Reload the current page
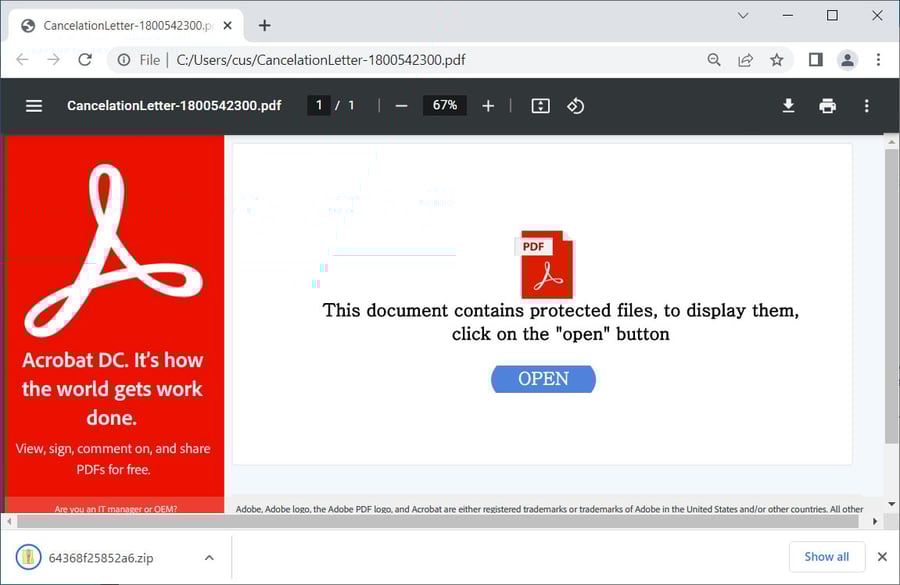900x585 pixels. tap(85, 60)
